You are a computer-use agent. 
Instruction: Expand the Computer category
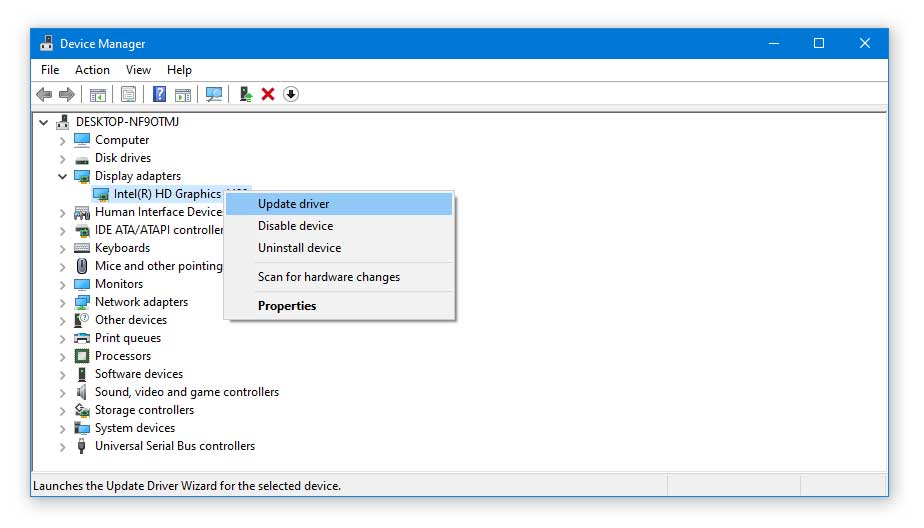[x=62, y=141]
